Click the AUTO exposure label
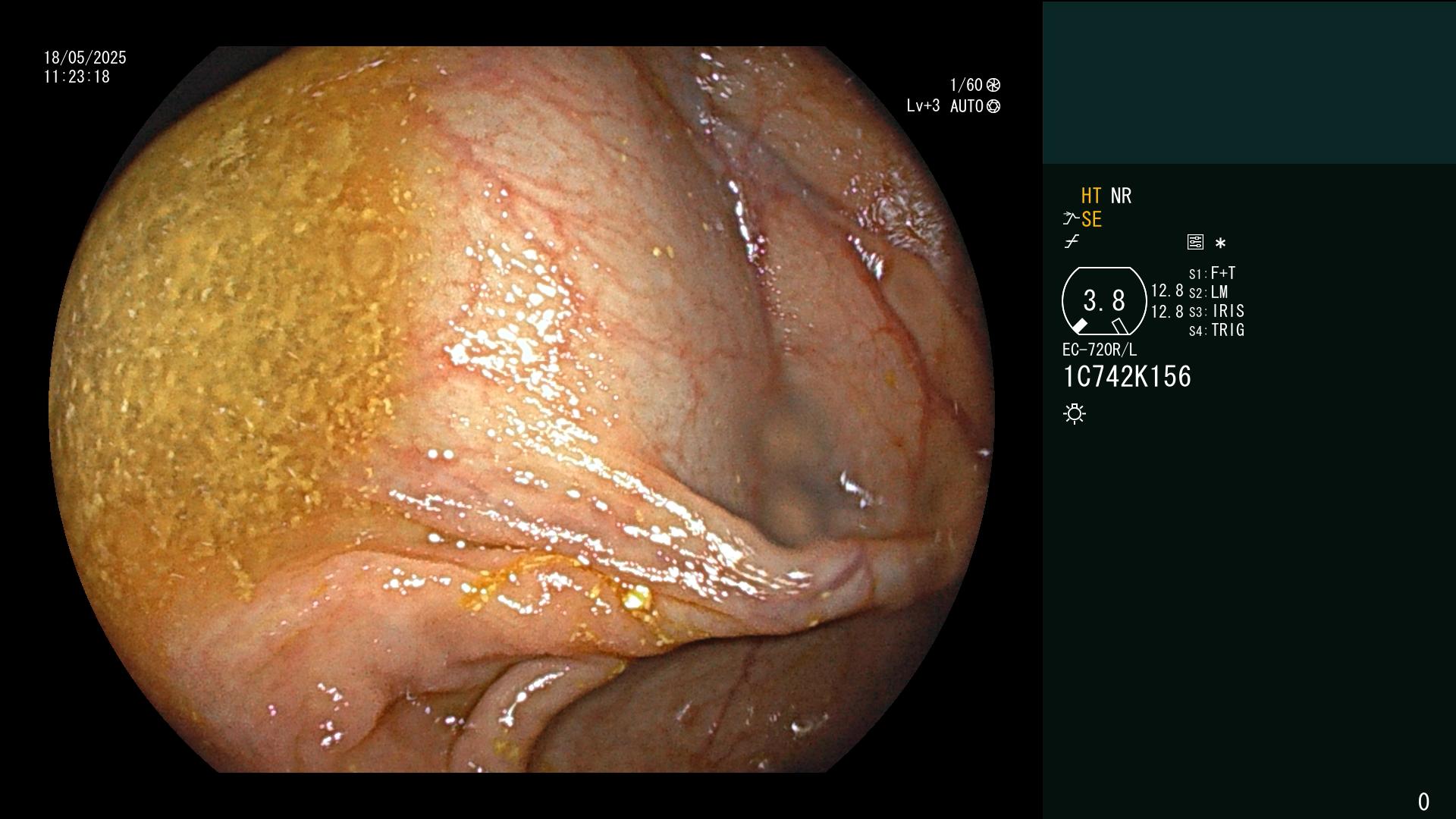 click(x=967, y=106)
